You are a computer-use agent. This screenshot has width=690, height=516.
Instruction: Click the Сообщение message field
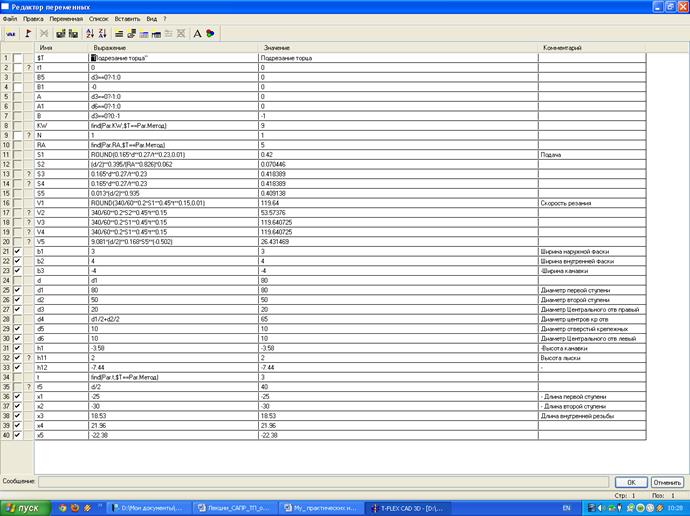tap(323, 482)
